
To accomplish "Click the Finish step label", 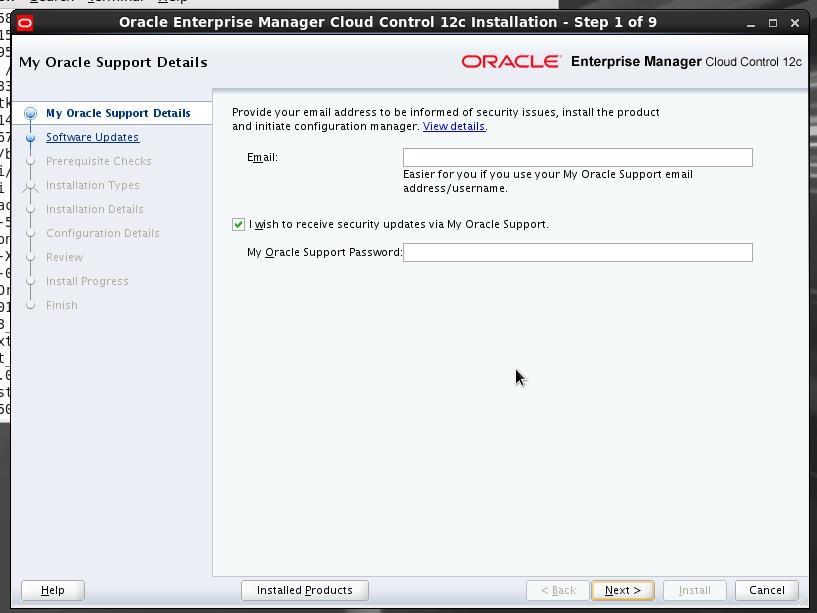I will coord(61,305).
